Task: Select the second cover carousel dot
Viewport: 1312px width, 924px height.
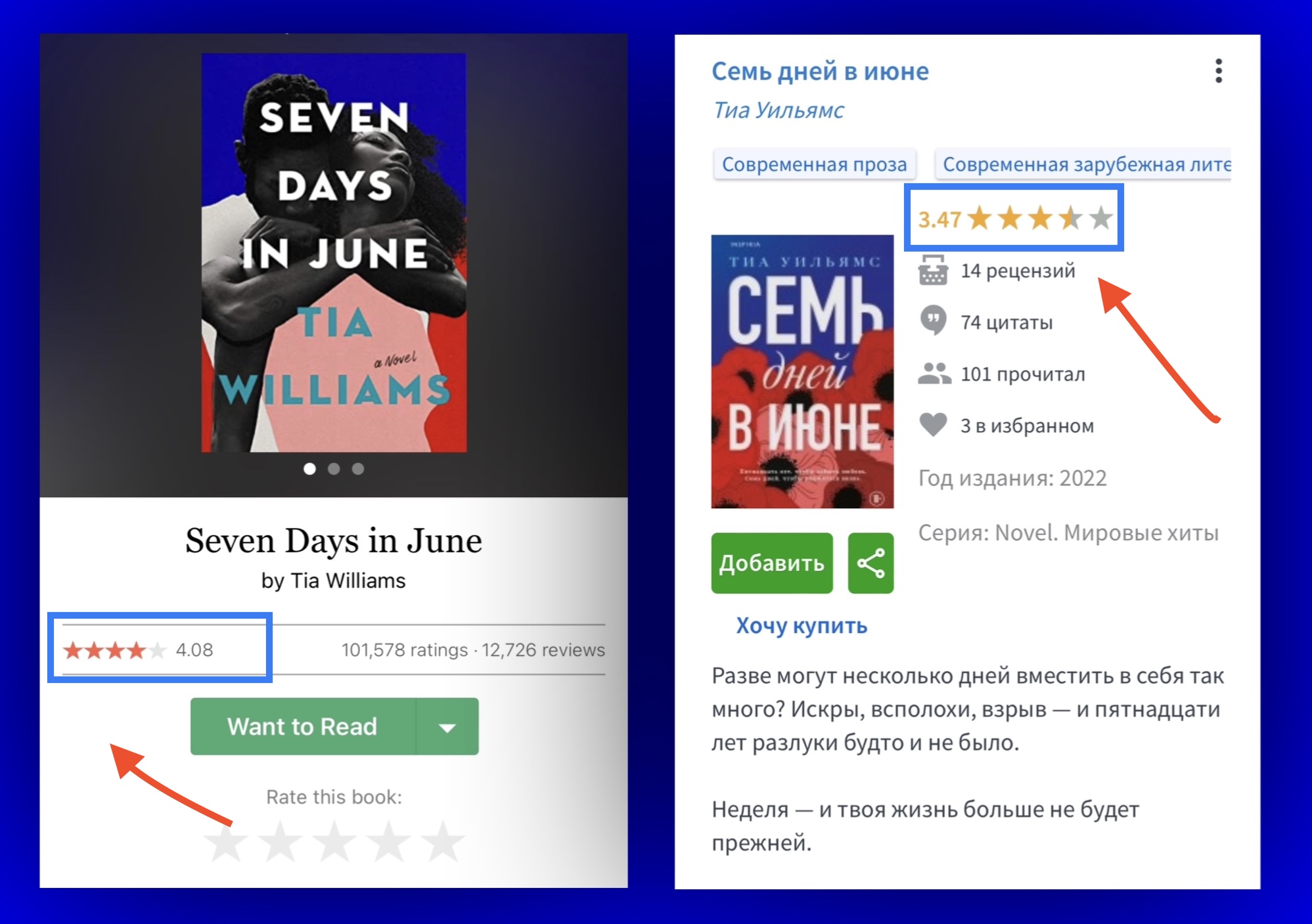Action: point(334,468)
